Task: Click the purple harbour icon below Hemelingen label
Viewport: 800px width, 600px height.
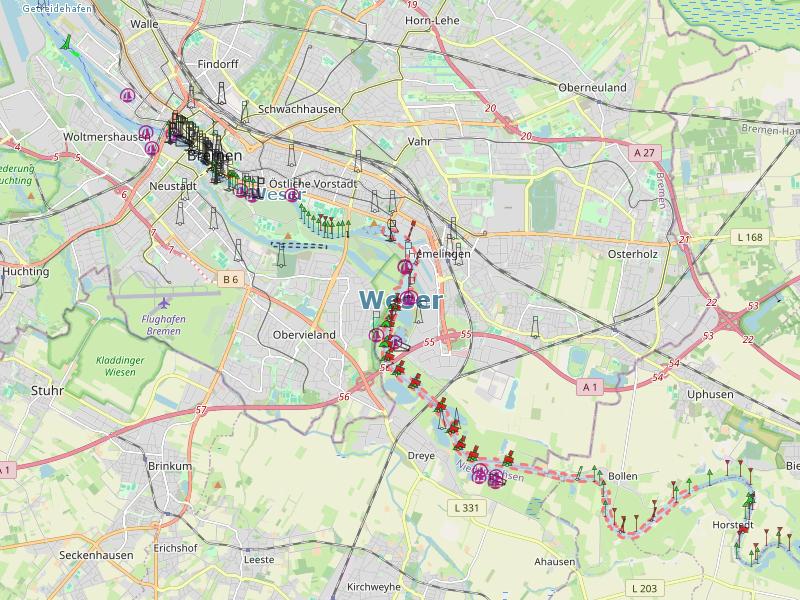Action: (x=405, y=267)
